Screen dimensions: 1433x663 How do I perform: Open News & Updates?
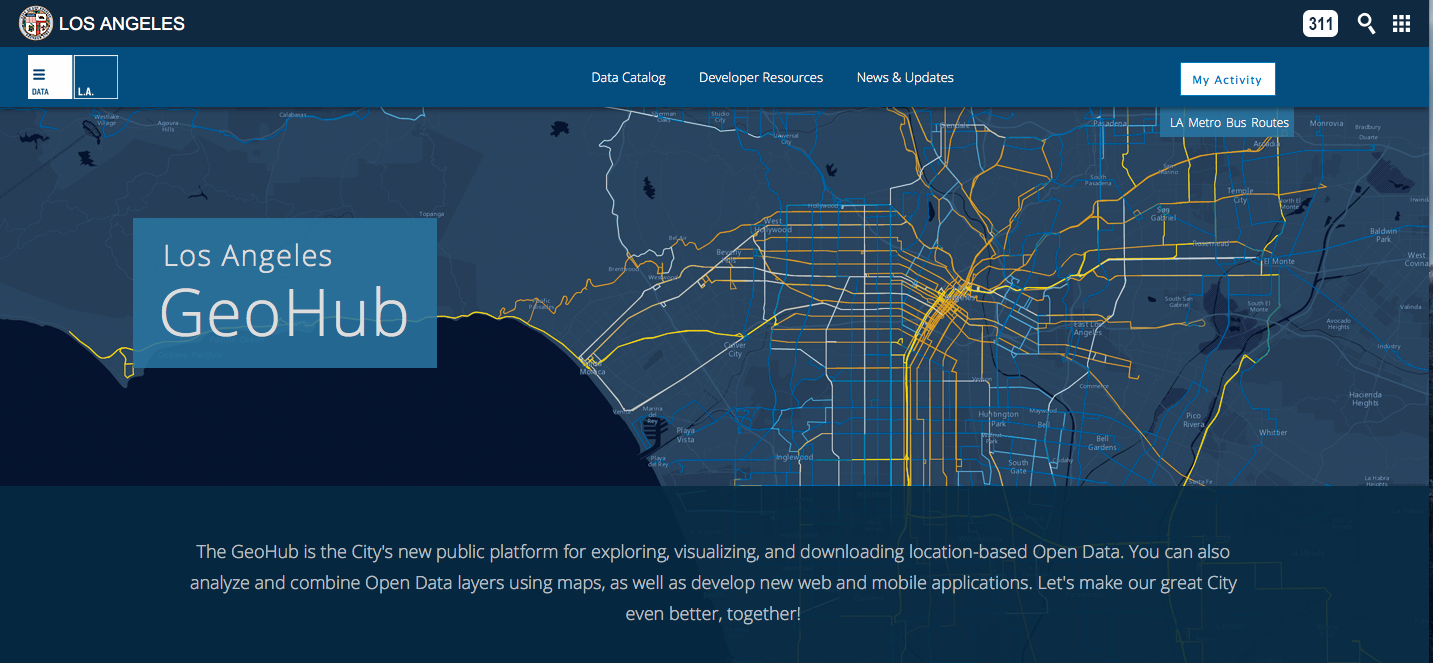905,77
